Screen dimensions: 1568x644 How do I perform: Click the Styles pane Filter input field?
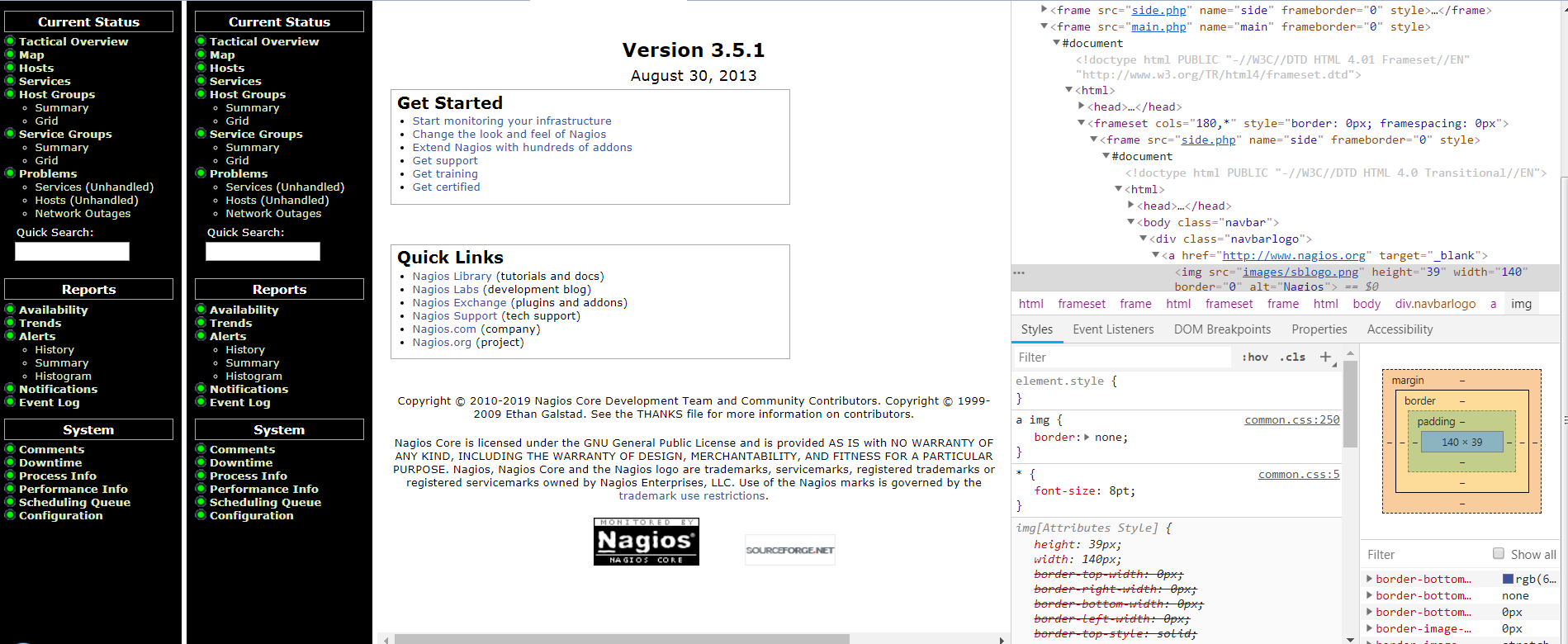click(1123, 357)
